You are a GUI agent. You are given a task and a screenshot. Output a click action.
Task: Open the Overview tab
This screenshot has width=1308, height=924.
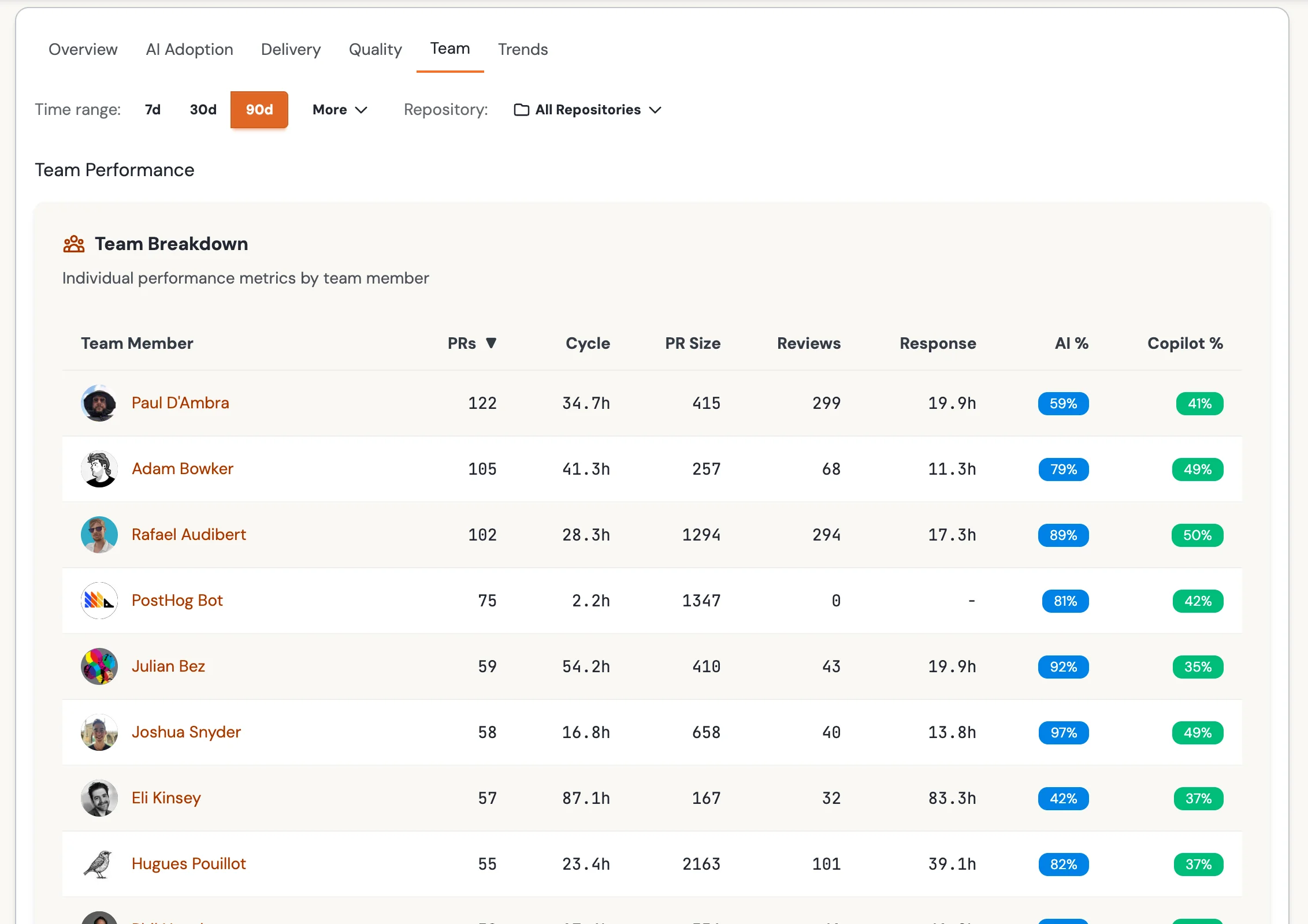83,50
